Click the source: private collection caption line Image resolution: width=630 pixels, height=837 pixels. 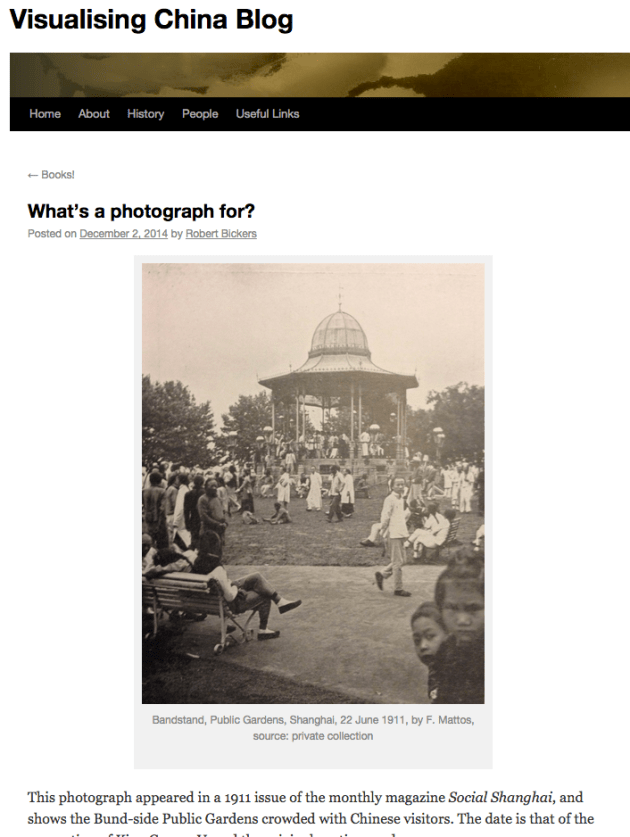pos(313,736)
